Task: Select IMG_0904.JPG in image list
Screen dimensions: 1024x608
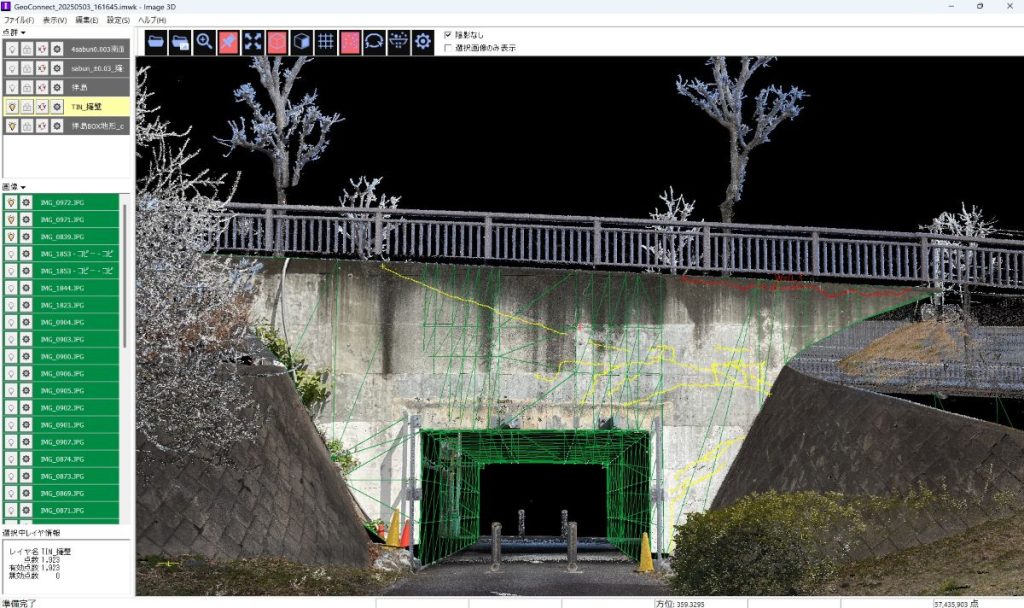Action: pyautogui.click(x=62, y=322)
